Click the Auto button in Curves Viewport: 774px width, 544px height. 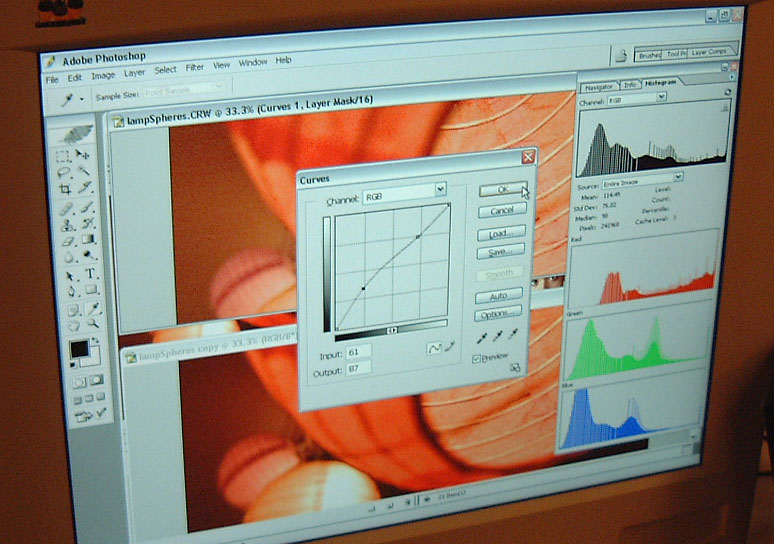pyautogui.click(x=499, y=296)
